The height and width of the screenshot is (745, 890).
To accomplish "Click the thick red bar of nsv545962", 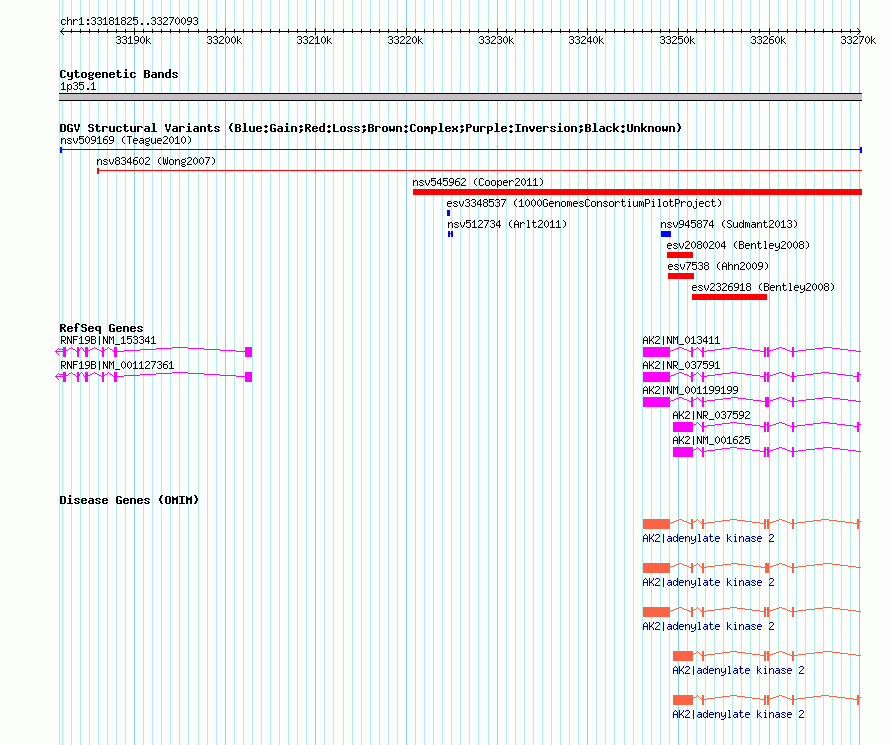I will (637, 192).
